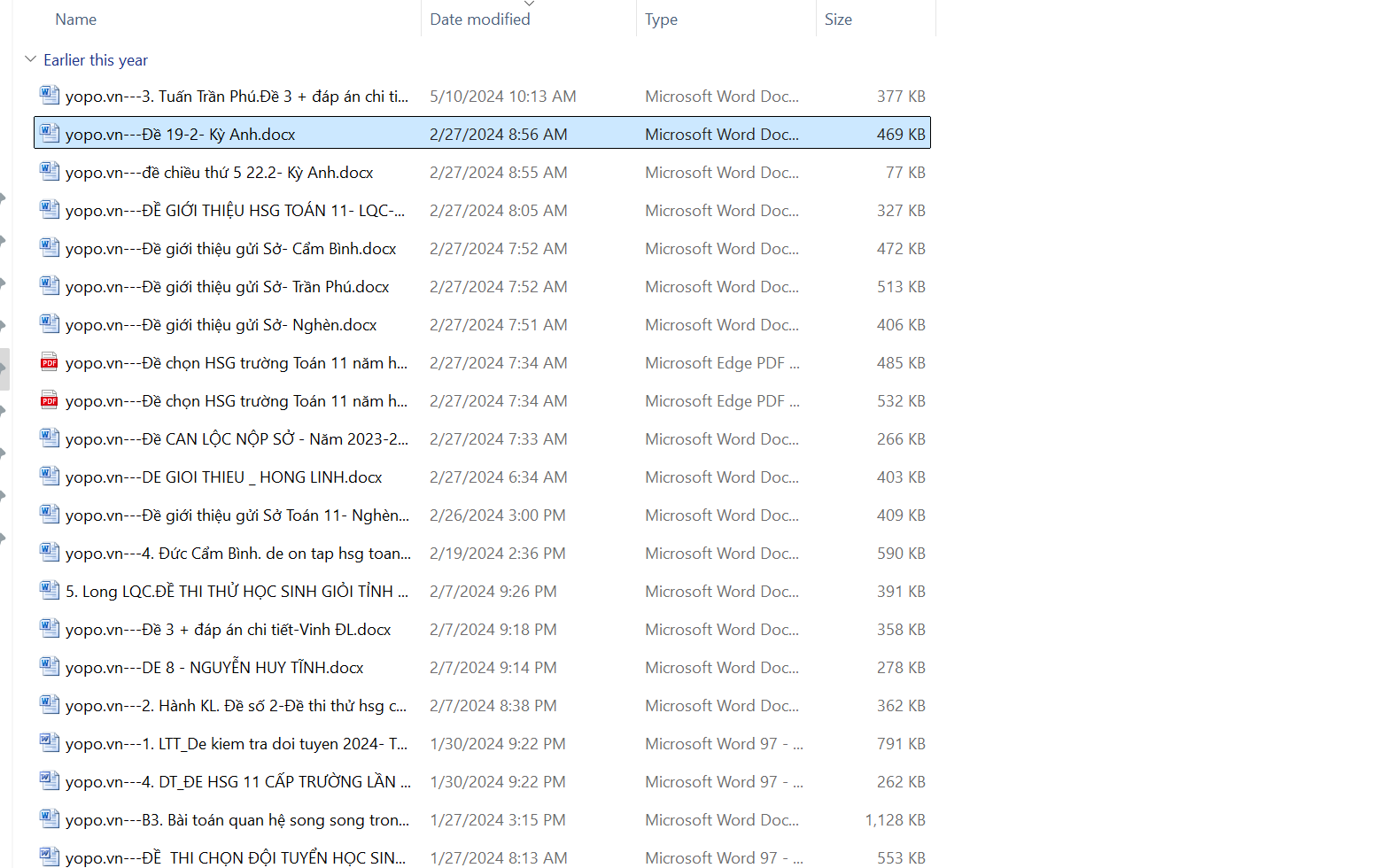Click Word icon of Đề giới thiệu gửi Sở- Cẩm Bình
Screen dimensions: 1389x868
(x=50, y=247)
